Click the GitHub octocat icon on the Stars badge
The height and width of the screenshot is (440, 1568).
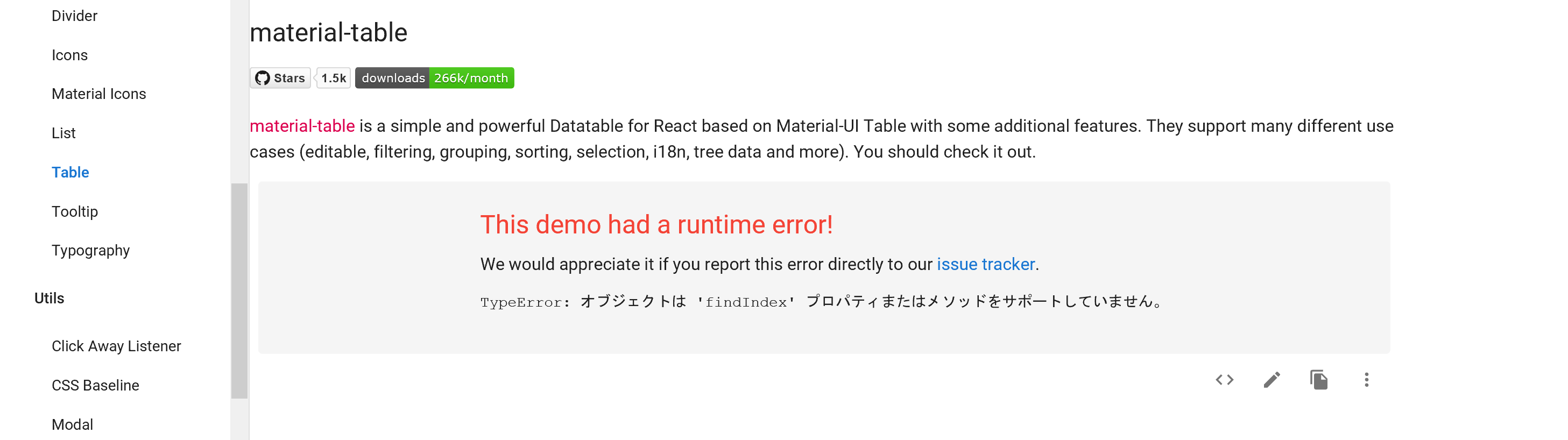tap(264, 78)
